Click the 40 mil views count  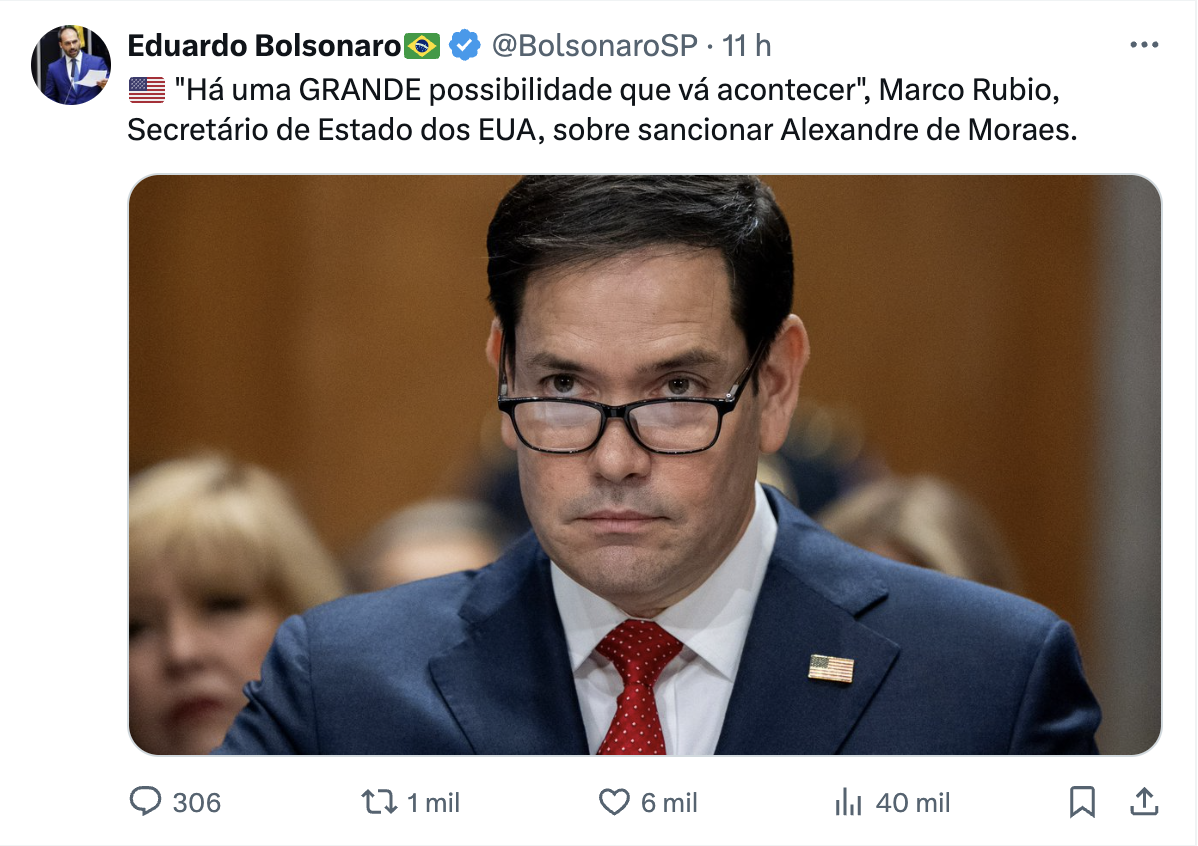(913, 802)
